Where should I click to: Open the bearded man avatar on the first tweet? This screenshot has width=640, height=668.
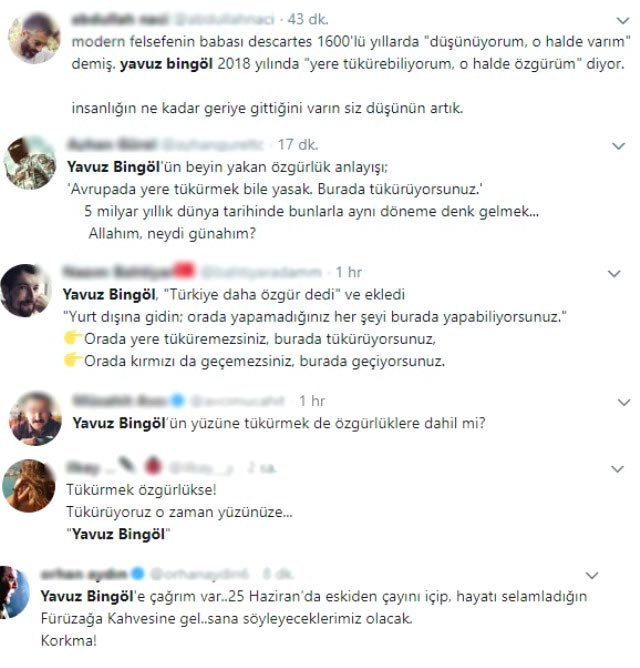coord(35,37)
